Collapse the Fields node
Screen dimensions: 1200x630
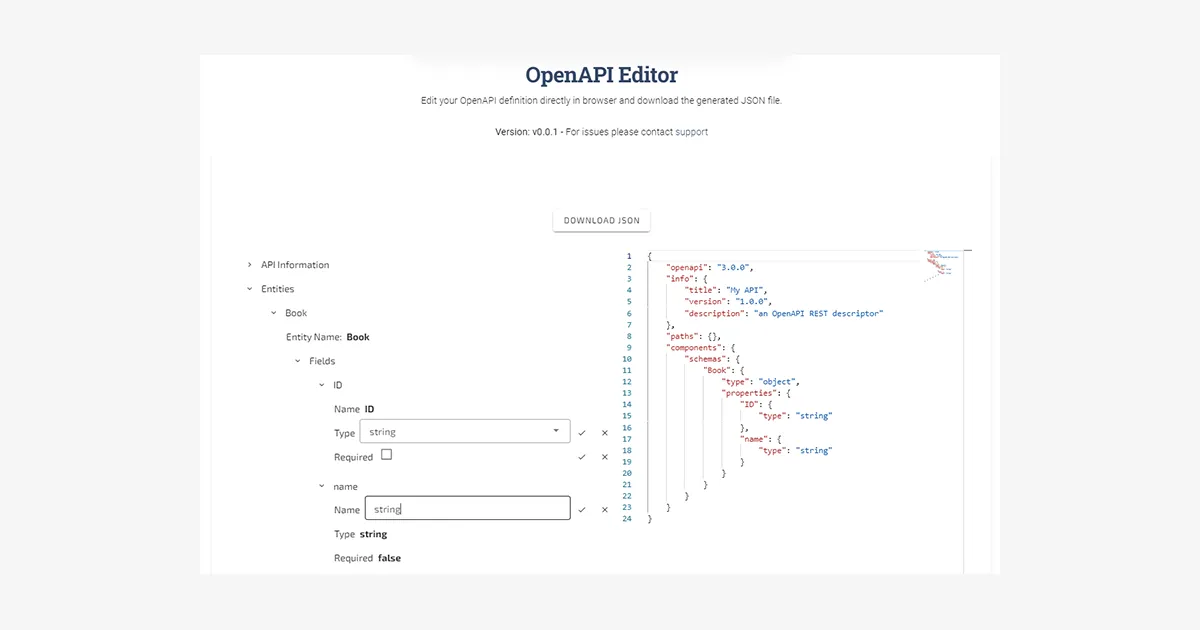coord(297,361)
